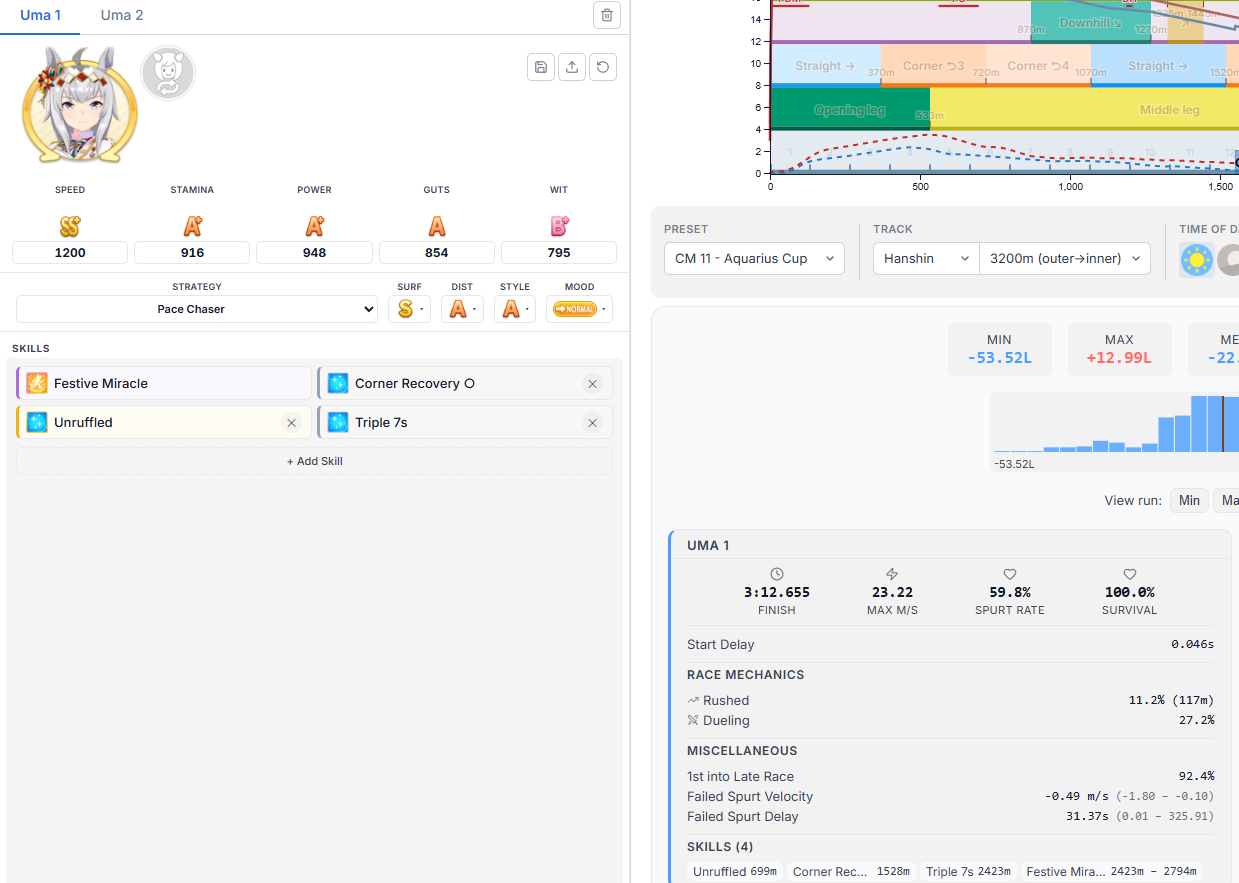Click the Start Delay value 0.046s

point(1192,645)
